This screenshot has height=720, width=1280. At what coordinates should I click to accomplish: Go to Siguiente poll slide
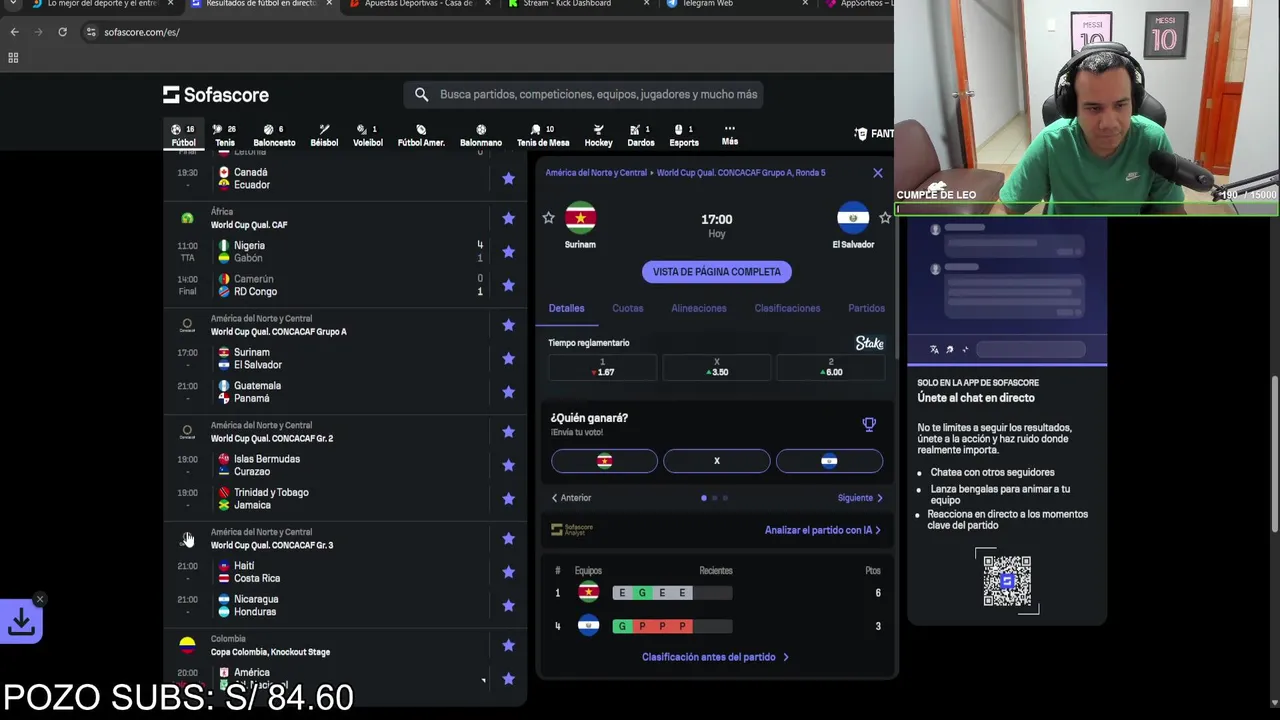click(x=860, y=498)
